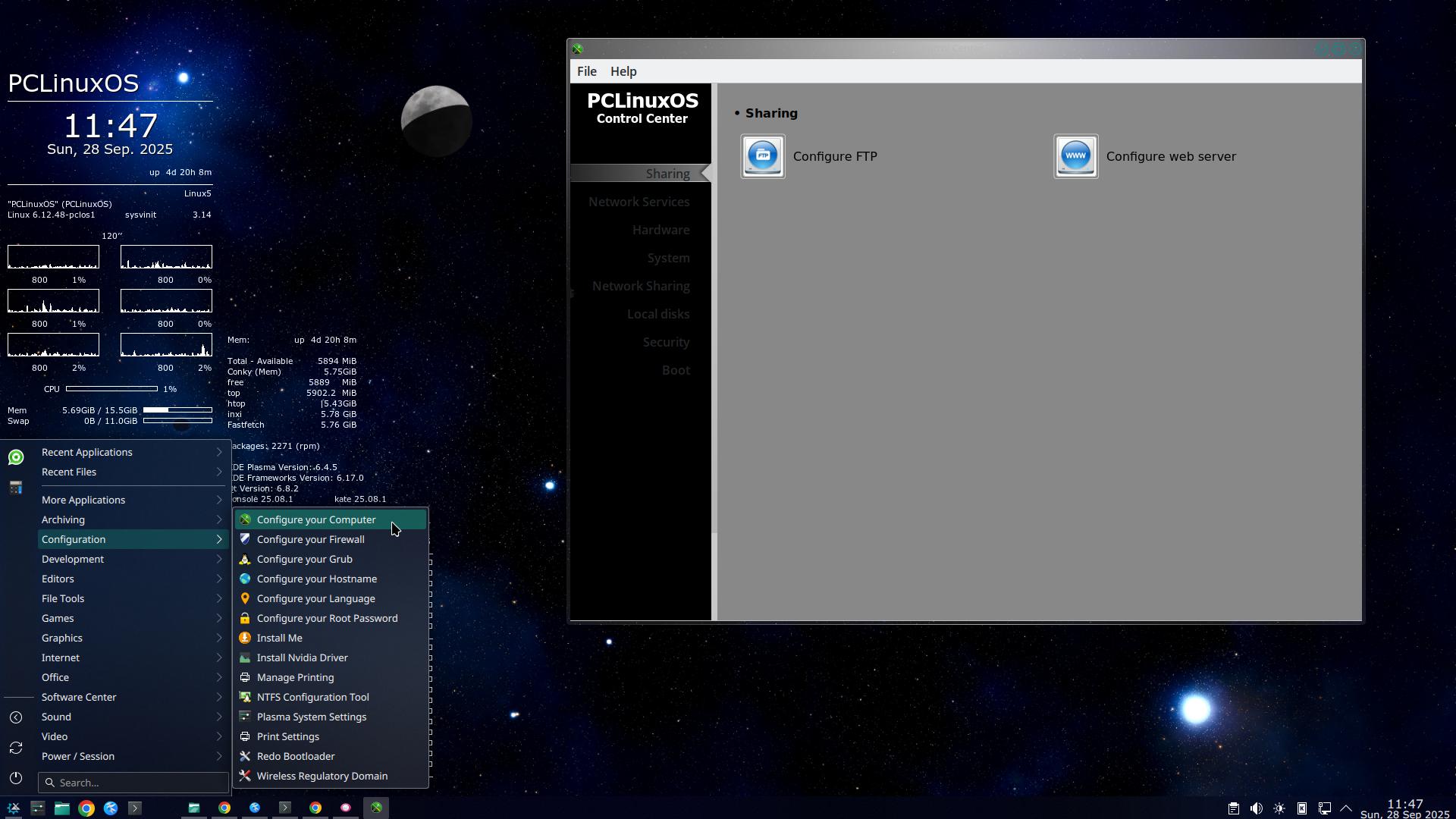
Task: Open the Help menu
Action: click(623, 71)
